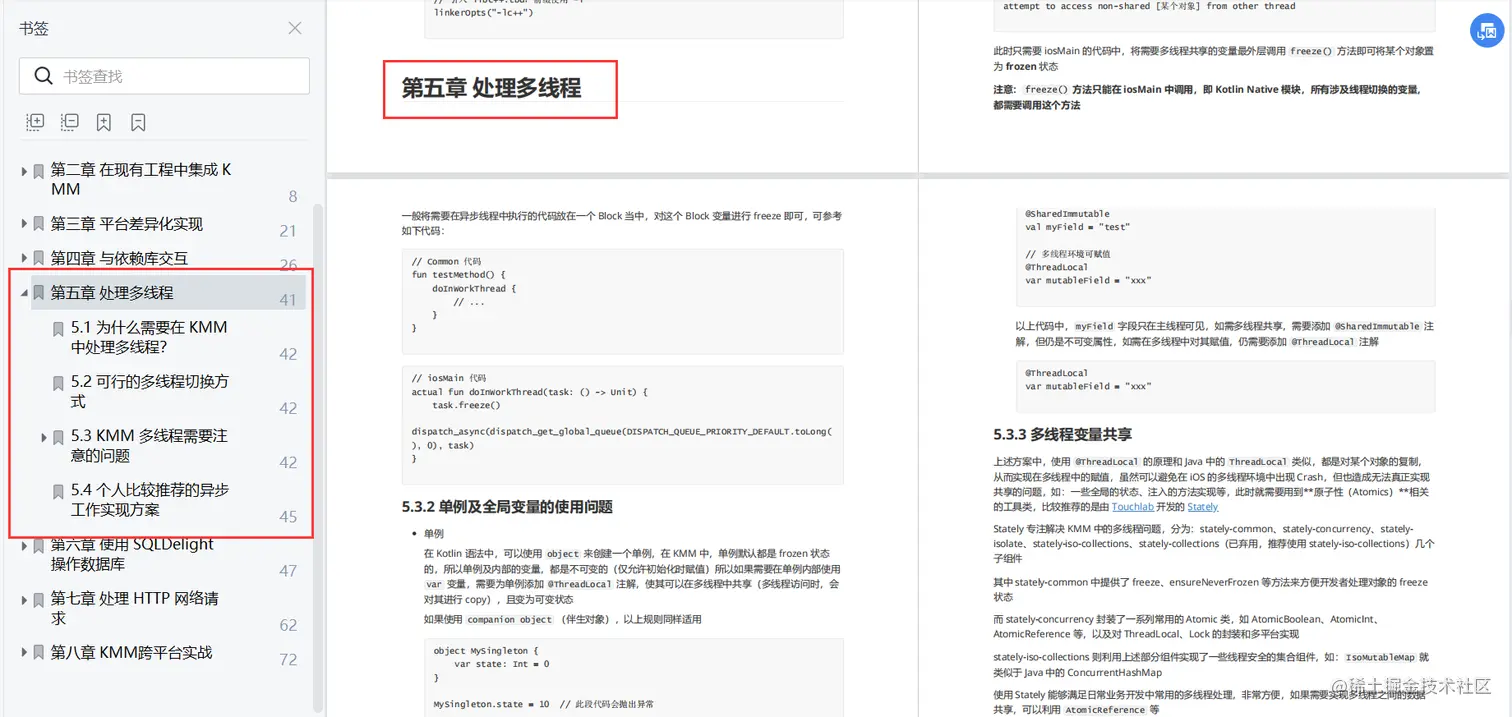
Task: Select the add bookmark icon
Action: point(104,121)
